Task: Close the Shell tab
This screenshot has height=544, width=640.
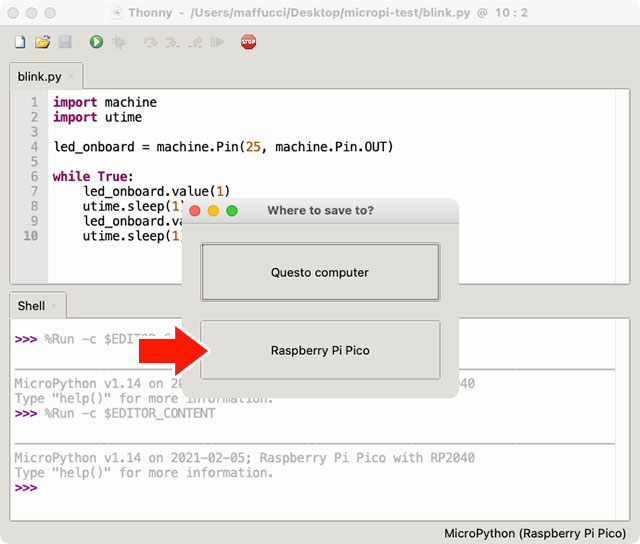Action: coord(54,305)
